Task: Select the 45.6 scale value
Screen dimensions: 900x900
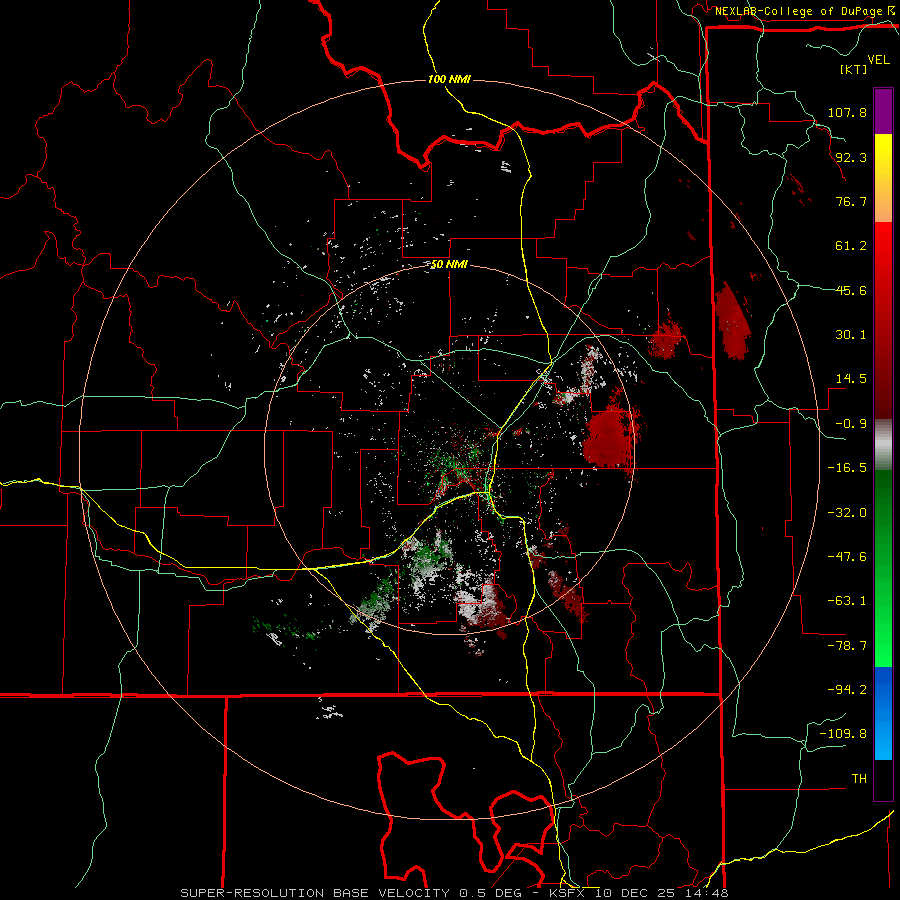Action: (851, 290)
